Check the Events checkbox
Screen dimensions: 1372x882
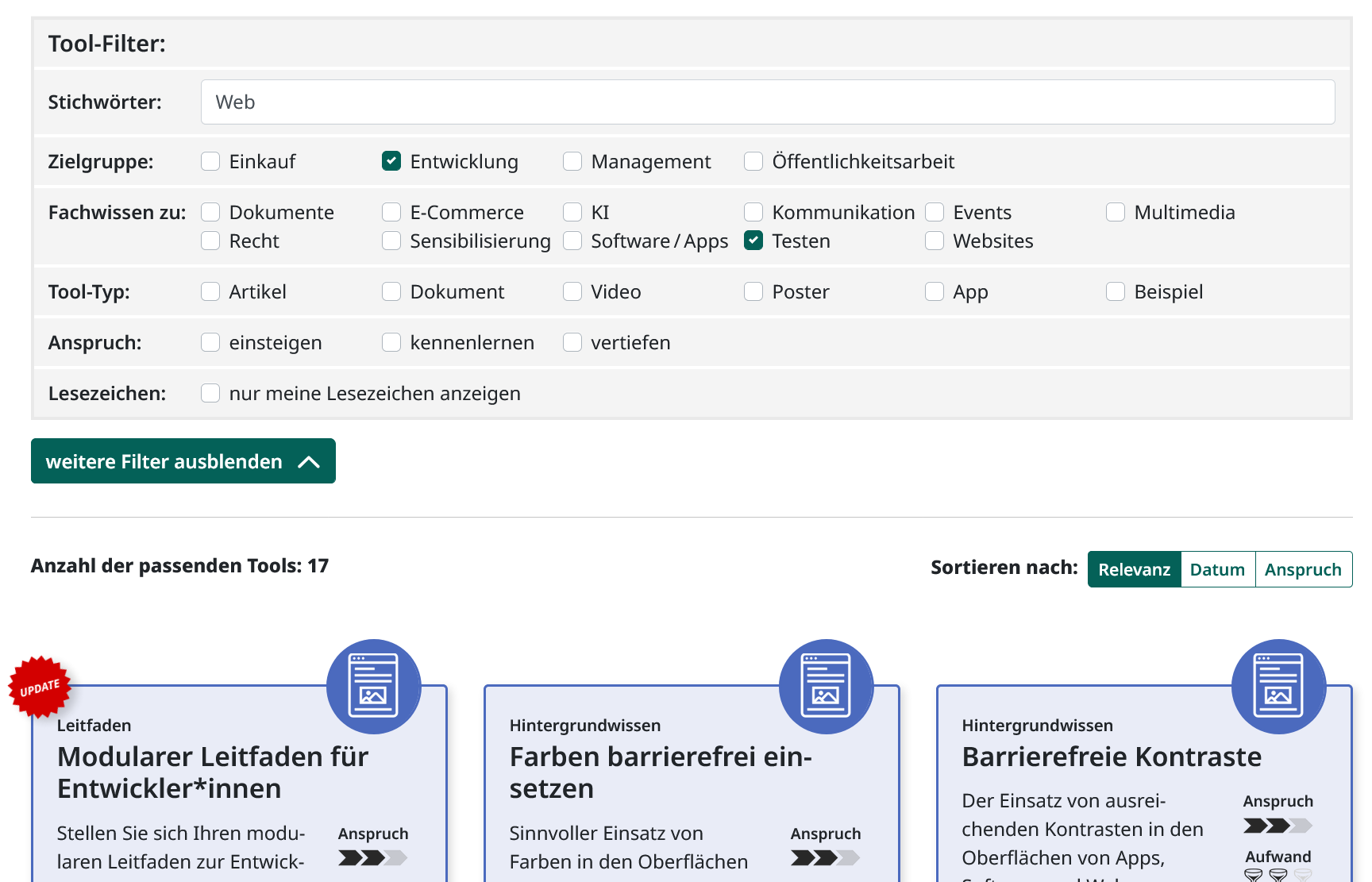pos(935,212)
